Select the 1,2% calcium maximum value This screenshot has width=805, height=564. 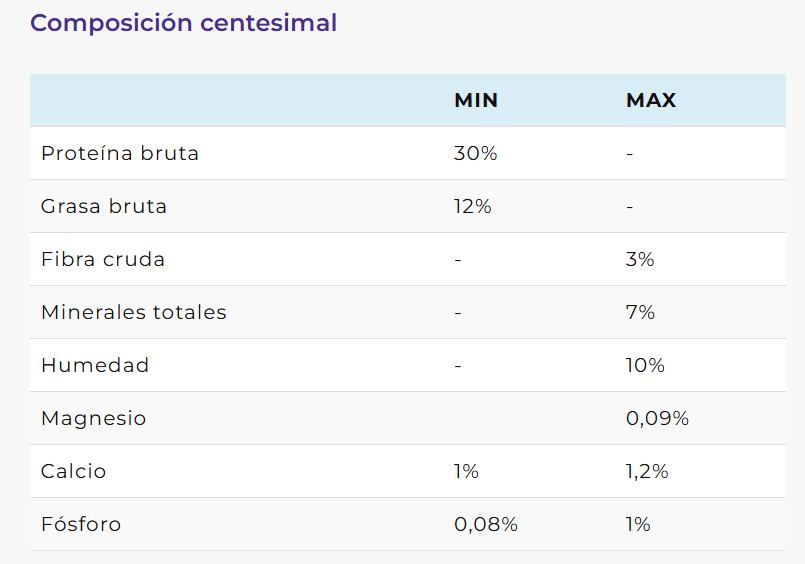647,471
